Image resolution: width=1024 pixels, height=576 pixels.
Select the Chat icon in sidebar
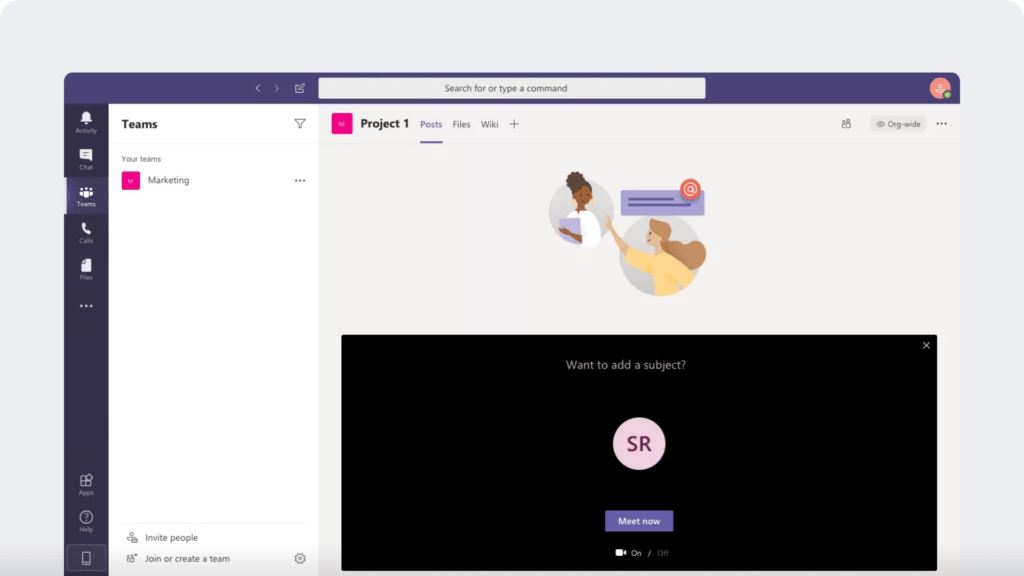86,158
